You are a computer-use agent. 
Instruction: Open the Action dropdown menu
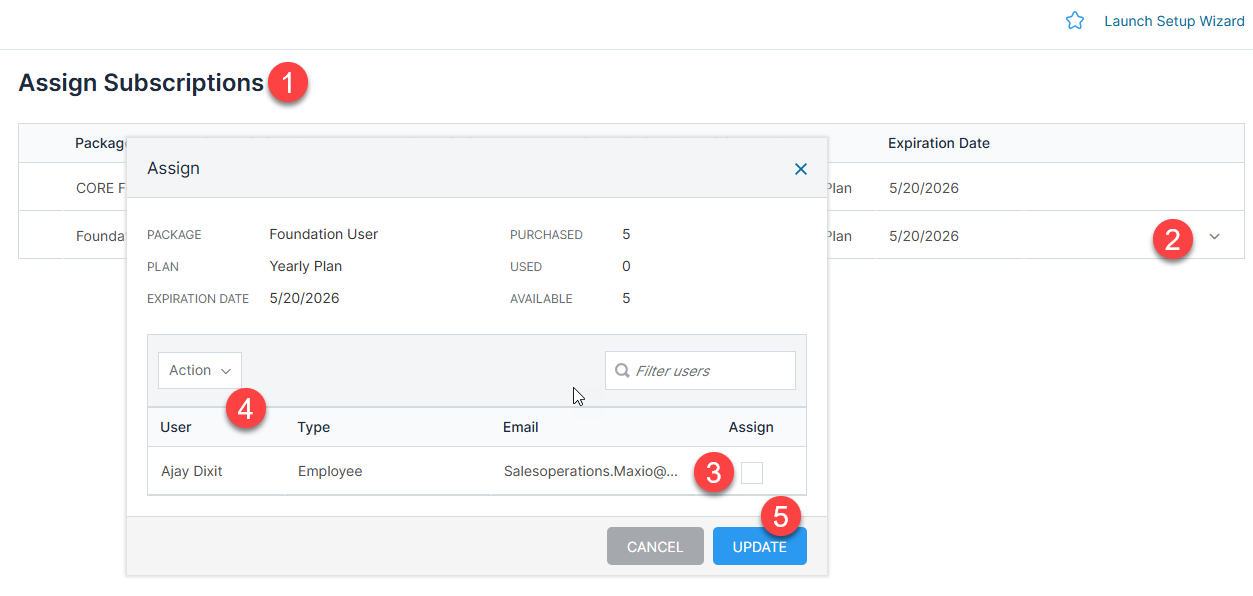coord(199,370)
